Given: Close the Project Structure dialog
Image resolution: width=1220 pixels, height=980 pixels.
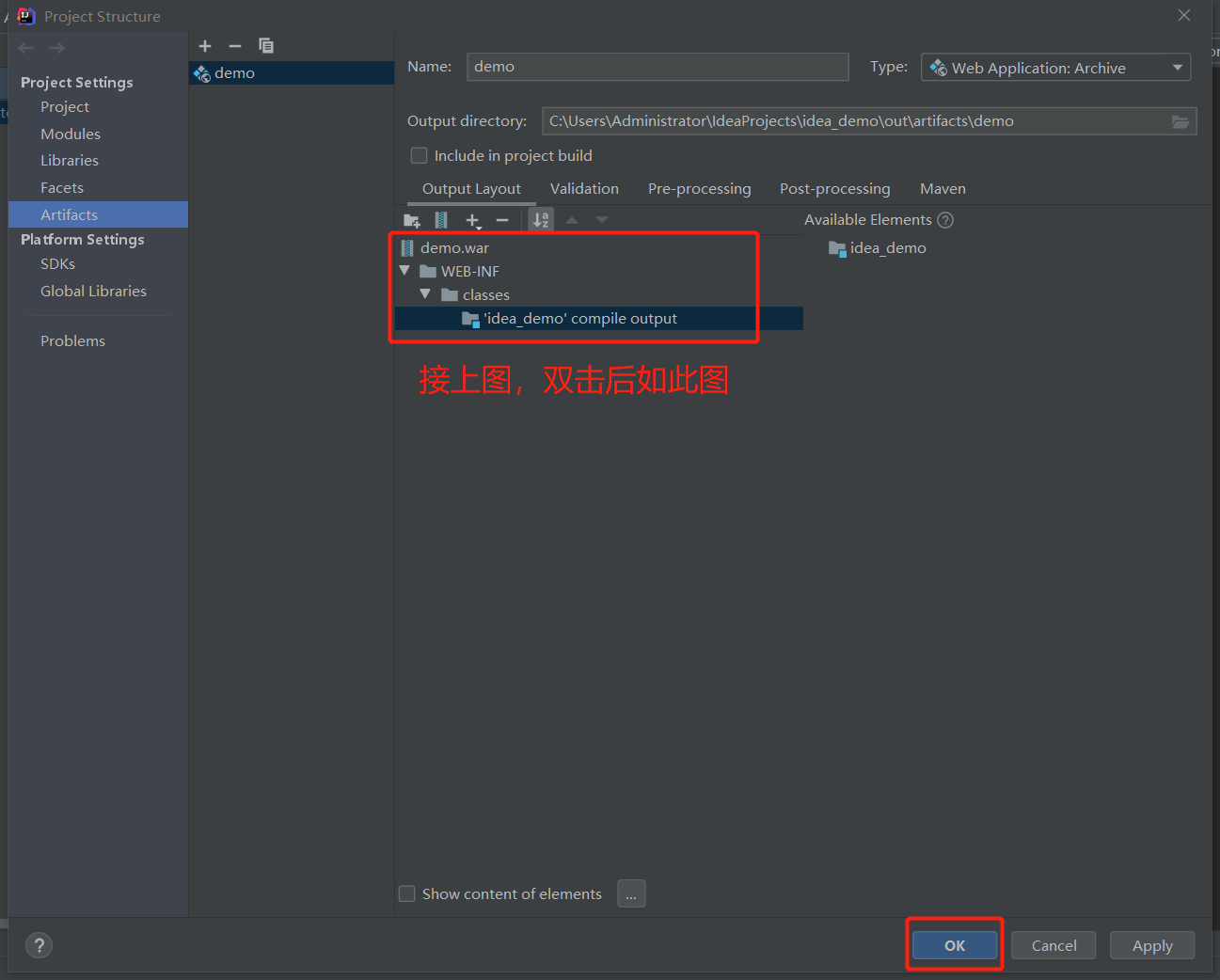Looking at the screenshot, I should 1184,15.
